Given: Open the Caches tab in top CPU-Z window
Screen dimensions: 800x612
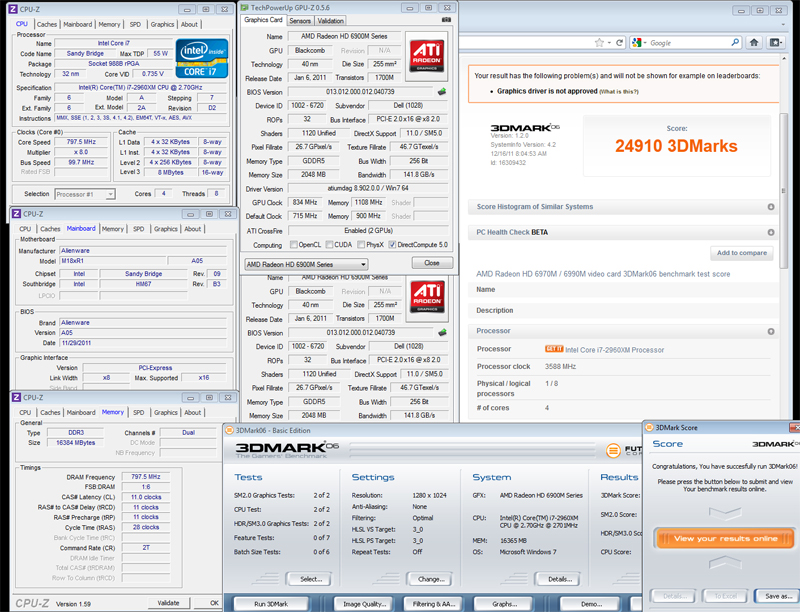Looking at the screenshot, I should tap(47, 24).
